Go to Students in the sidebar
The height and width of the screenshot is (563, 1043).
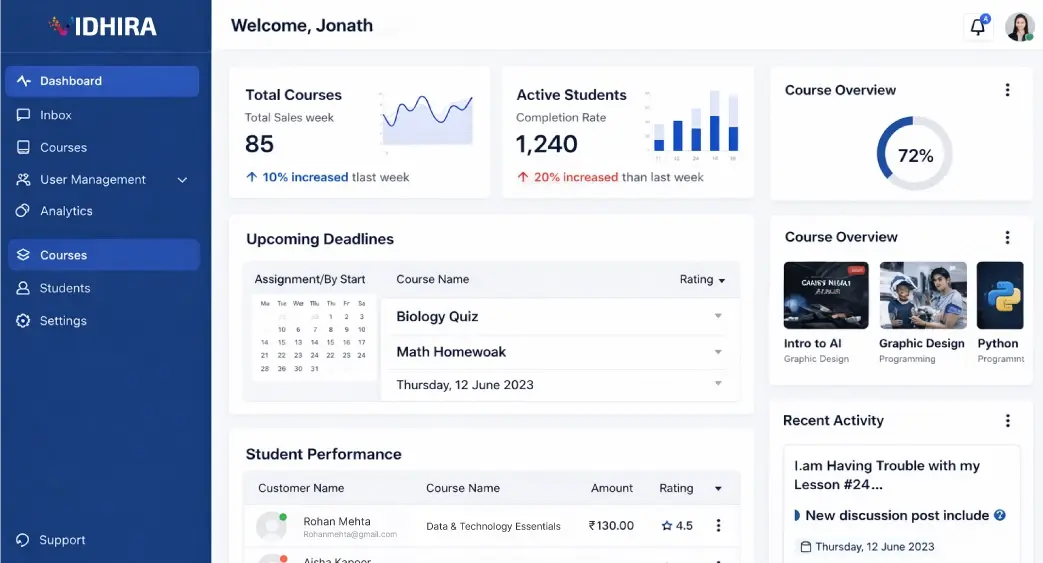click(65, 288)
